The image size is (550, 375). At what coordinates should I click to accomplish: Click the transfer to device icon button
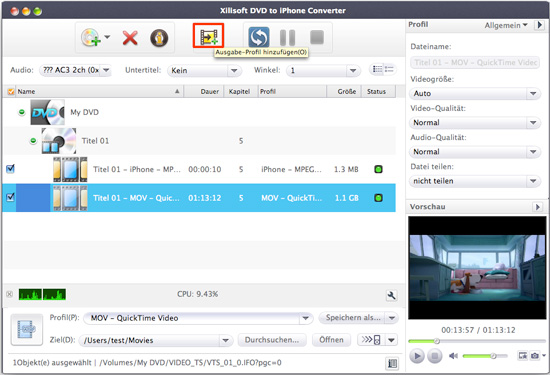point(371,340)
